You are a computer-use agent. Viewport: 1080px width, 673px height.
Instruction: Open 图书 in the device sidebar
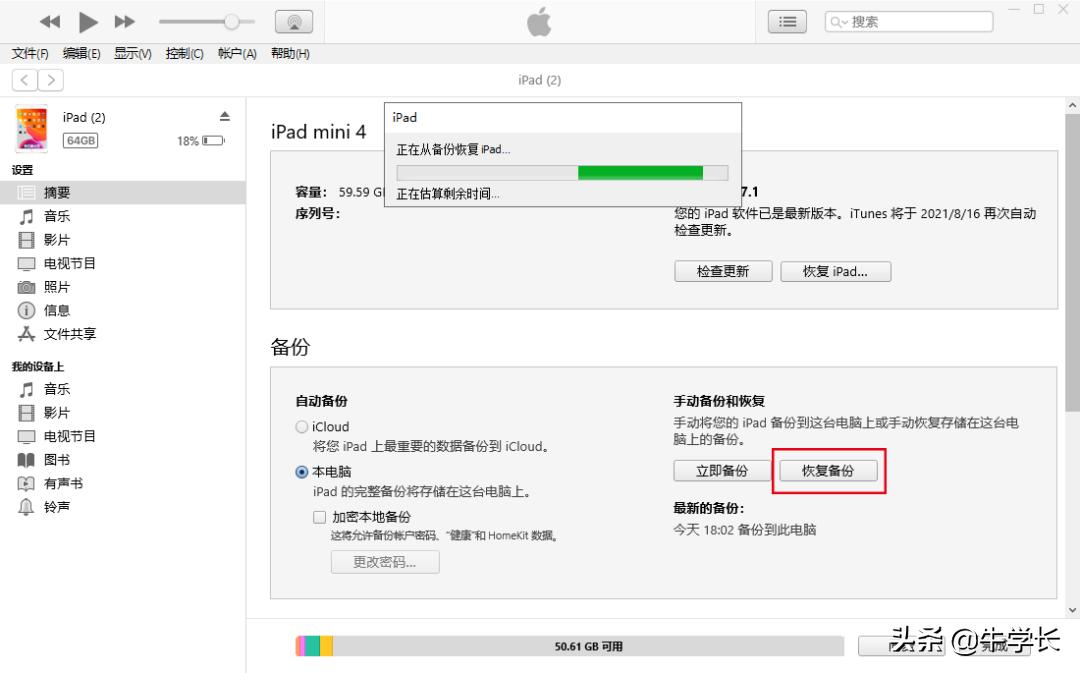(x=55, y=460)
